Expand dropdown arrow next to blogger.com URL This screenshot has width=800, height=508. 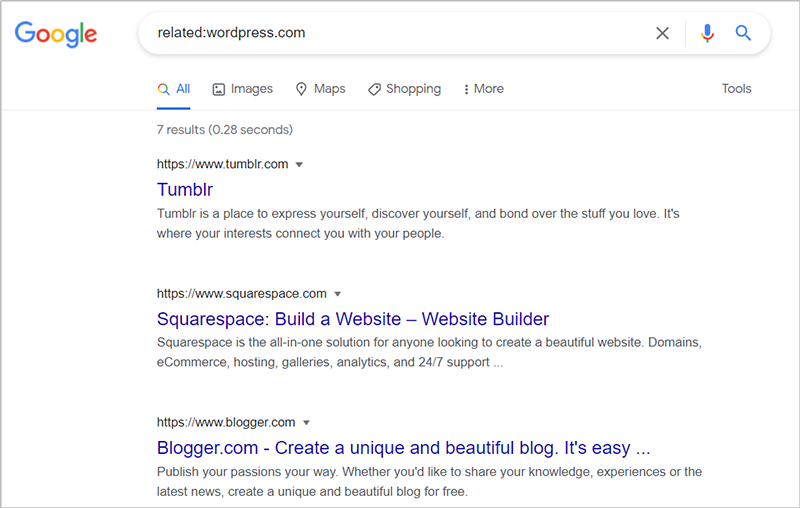click(x=306, y=422)
